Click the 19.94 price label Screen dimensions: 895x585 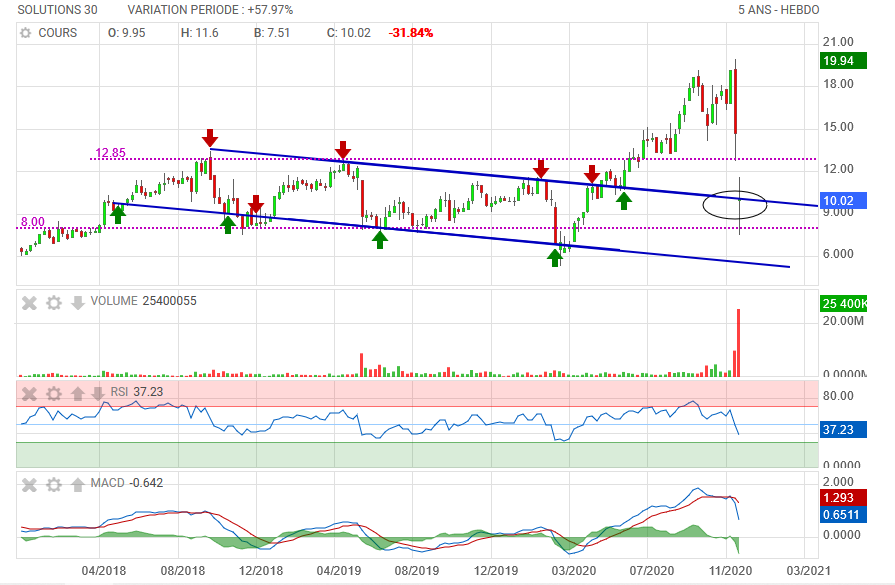coord(843,60)
